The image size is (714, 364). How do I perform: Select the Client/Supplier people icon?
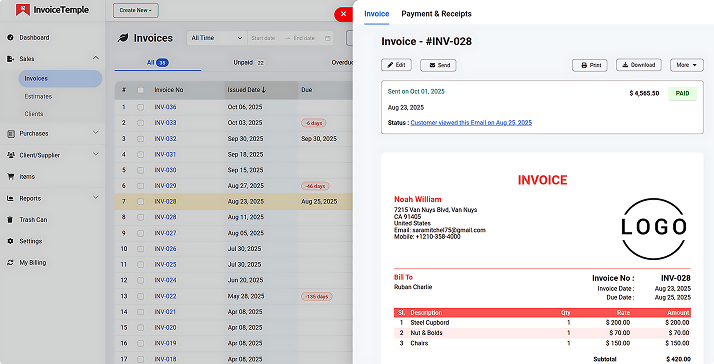click(10, 155)
